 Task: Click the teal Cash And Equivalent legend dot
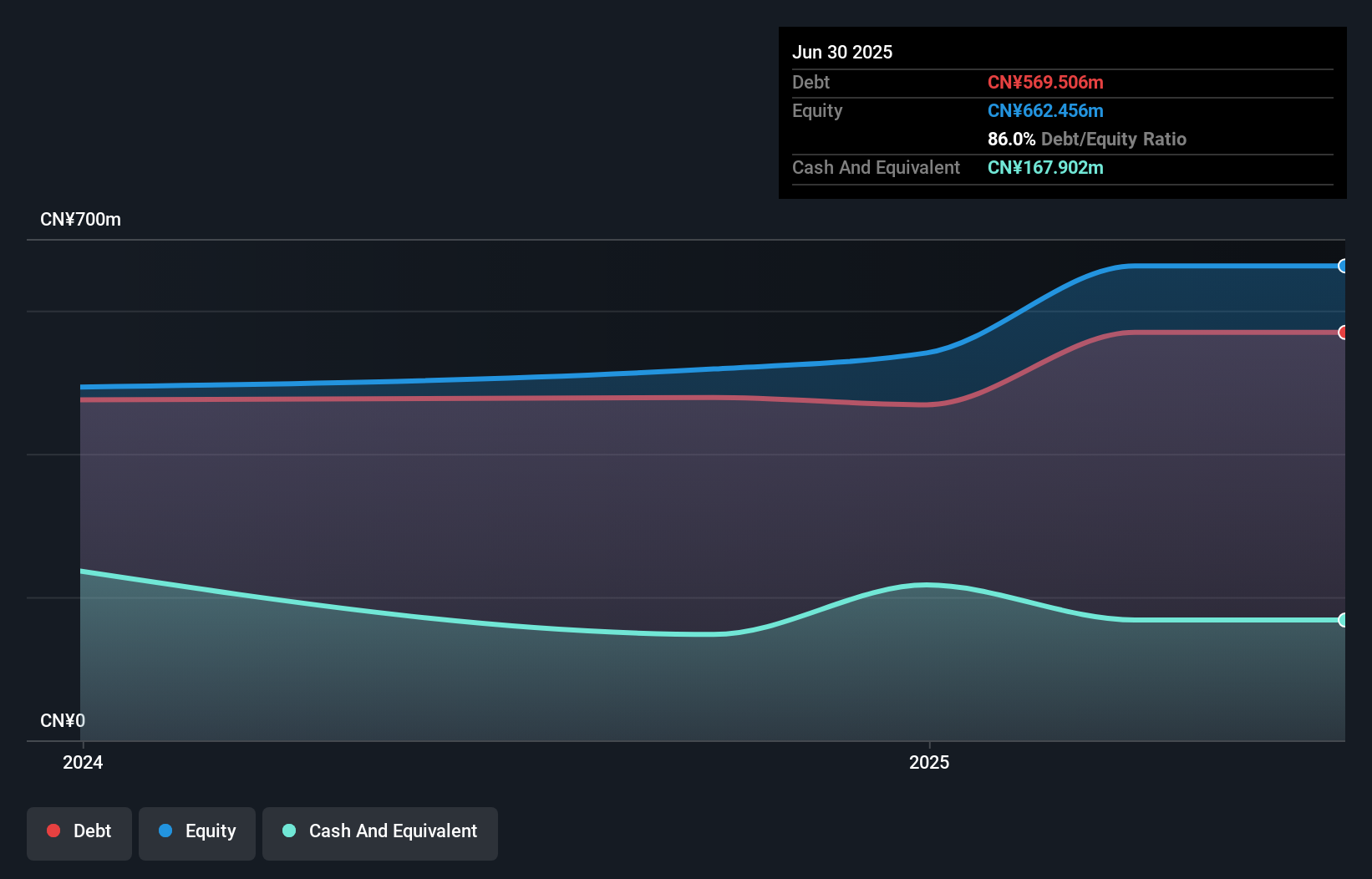click(289, 831)
